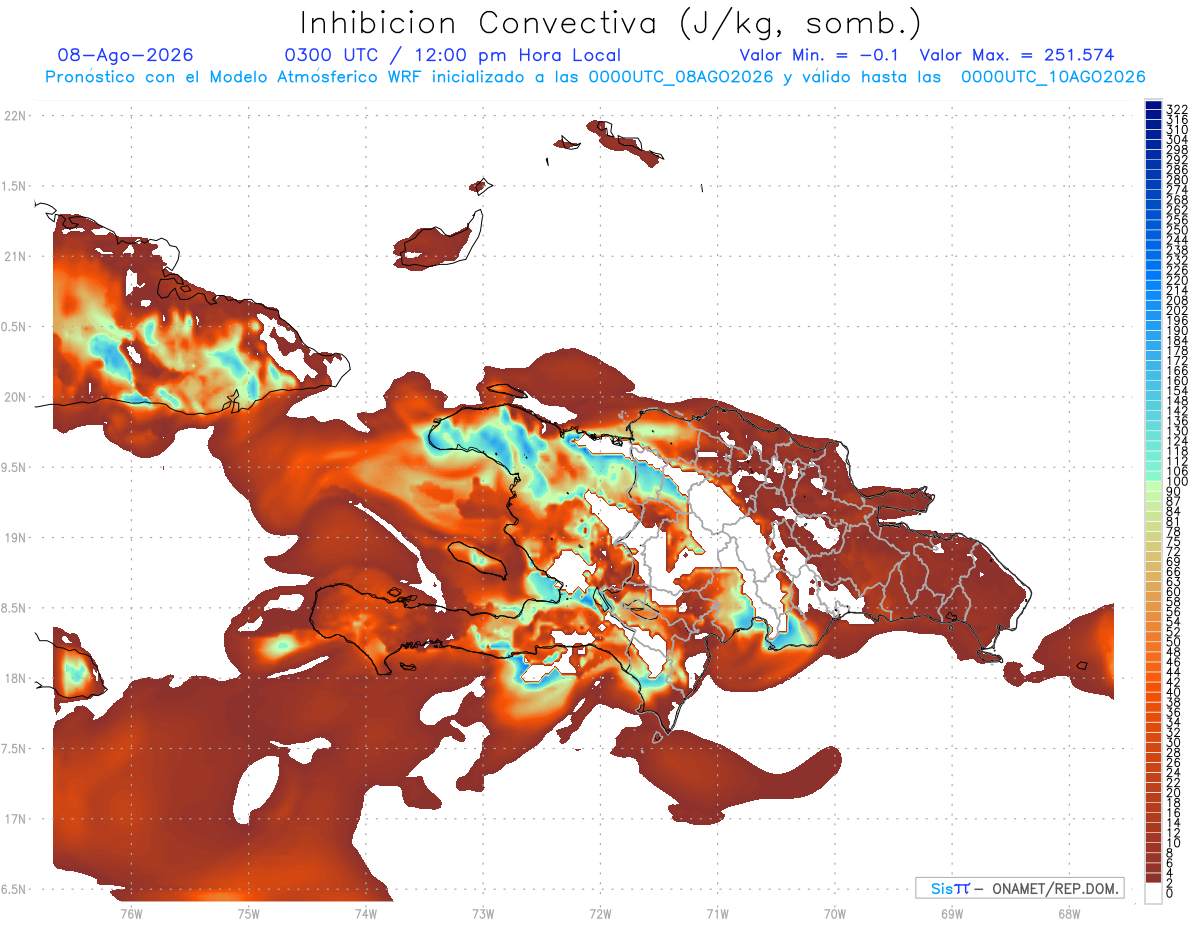Click the "69W" longitude label
1200x927 pixels.
click(x=951, y=914)
